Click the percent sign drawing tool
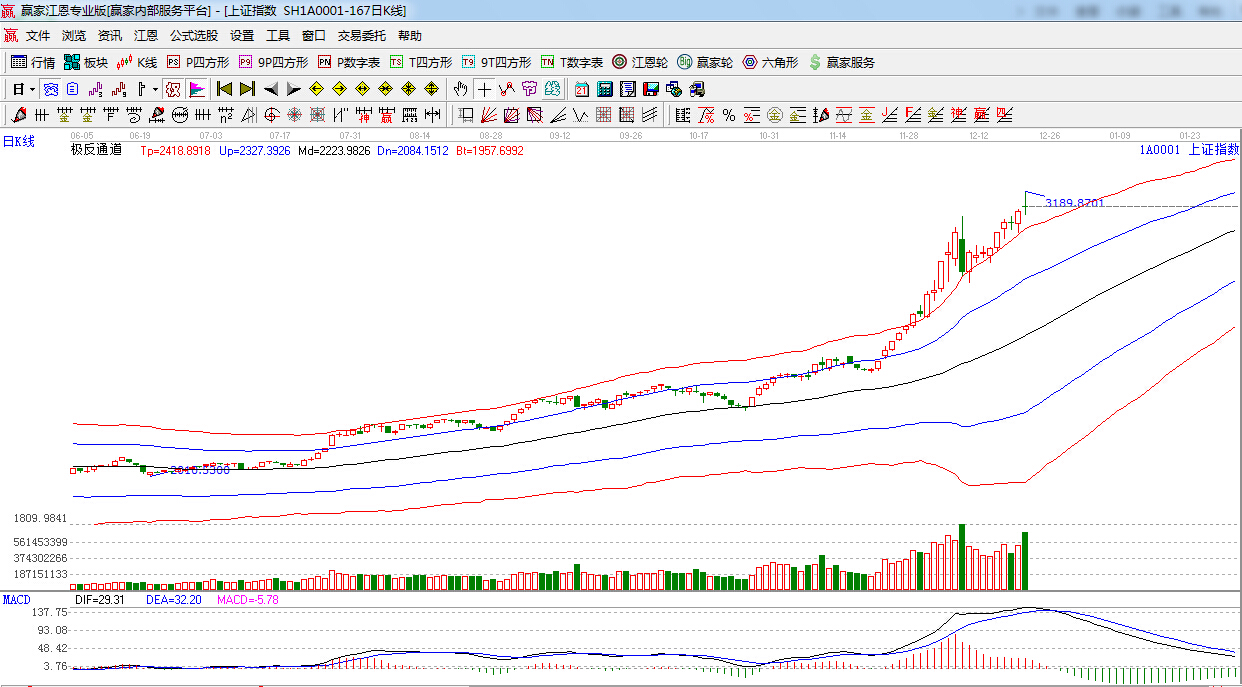Viewport: 1242px width, 687px height. click(729, 115)
